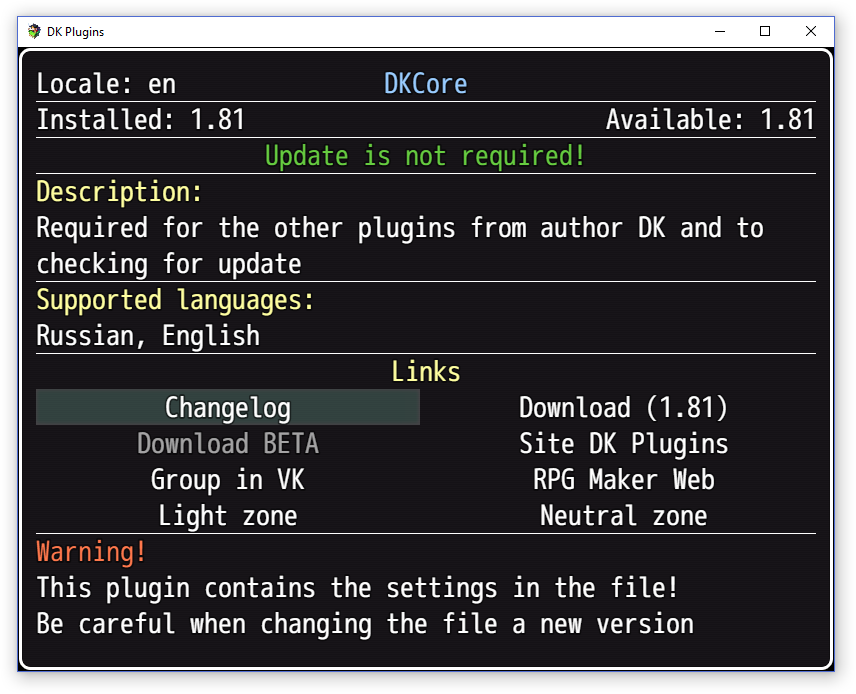Viewport: 856px width, 694px height.
Task: Select the Light zone link
Action: [227, 516]
